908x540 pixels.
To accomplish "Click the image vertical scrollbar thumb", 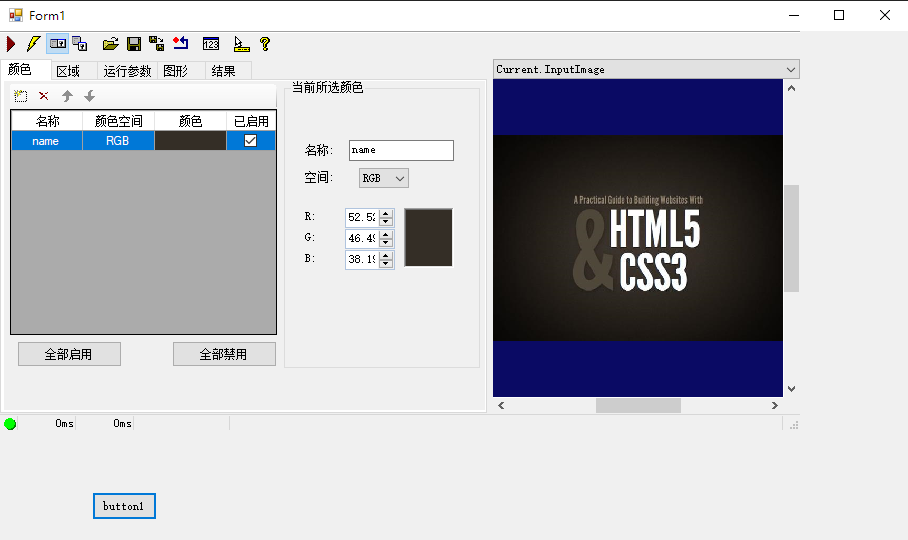I will [791, 238].
